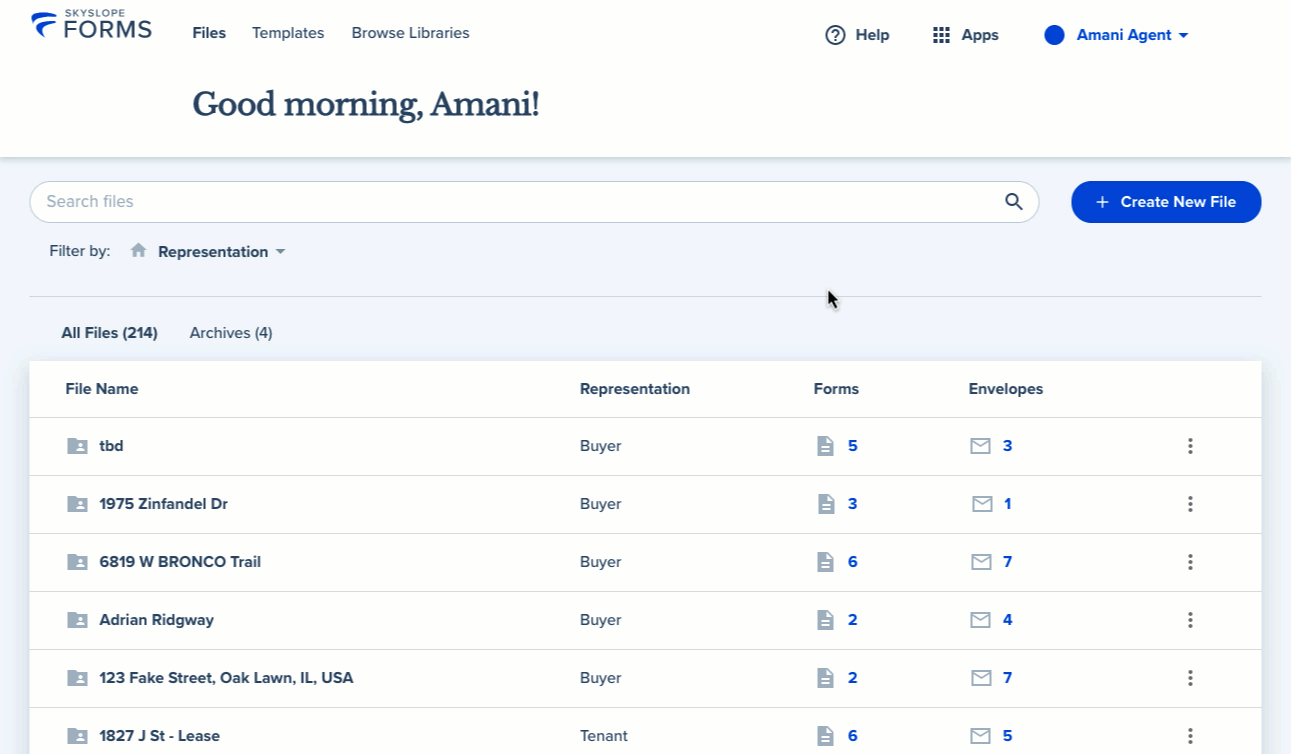Open envelopes count 3 for tbd
The height and width of the screenshot is (754, 1291).
coord(1008,446)
